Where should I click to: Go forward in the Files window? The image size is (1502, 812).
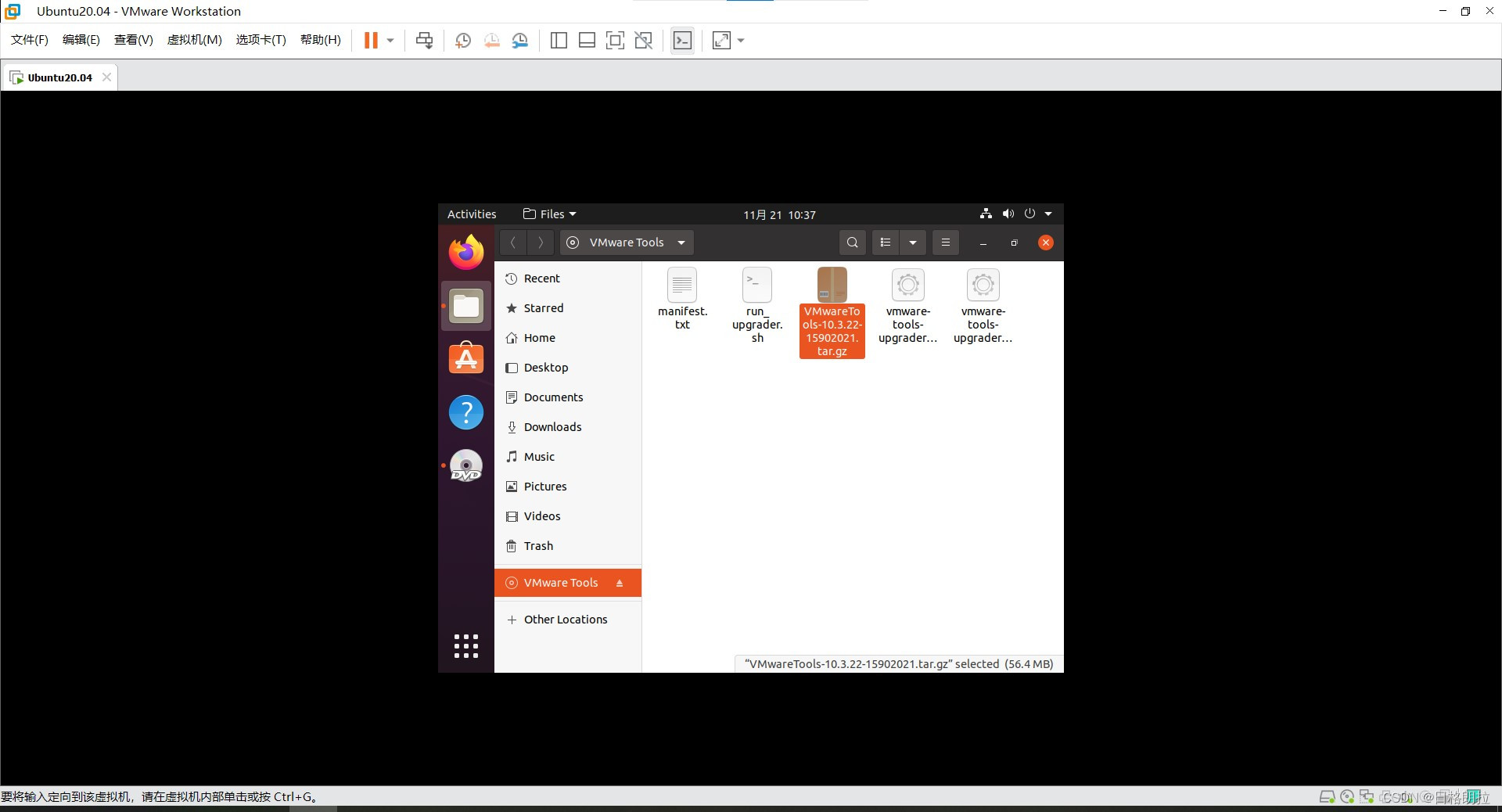pyautogui.click(x=541, y=243)
